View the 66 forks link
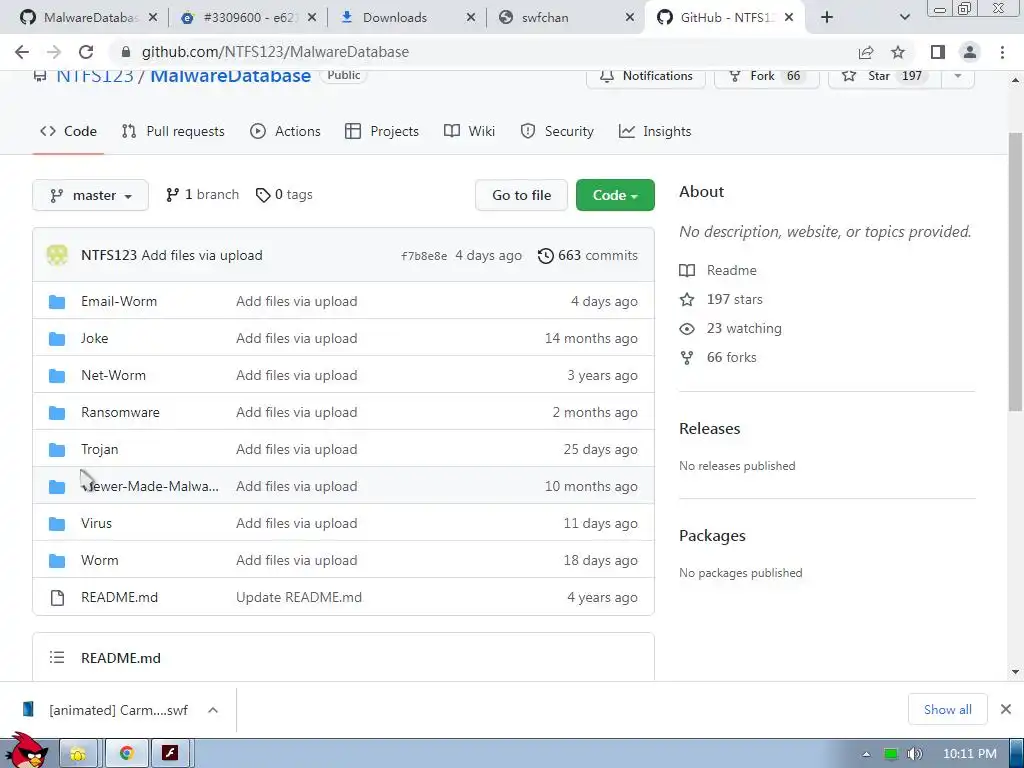The height and width of the screenshot is (768, 1024). click(731, 357)
